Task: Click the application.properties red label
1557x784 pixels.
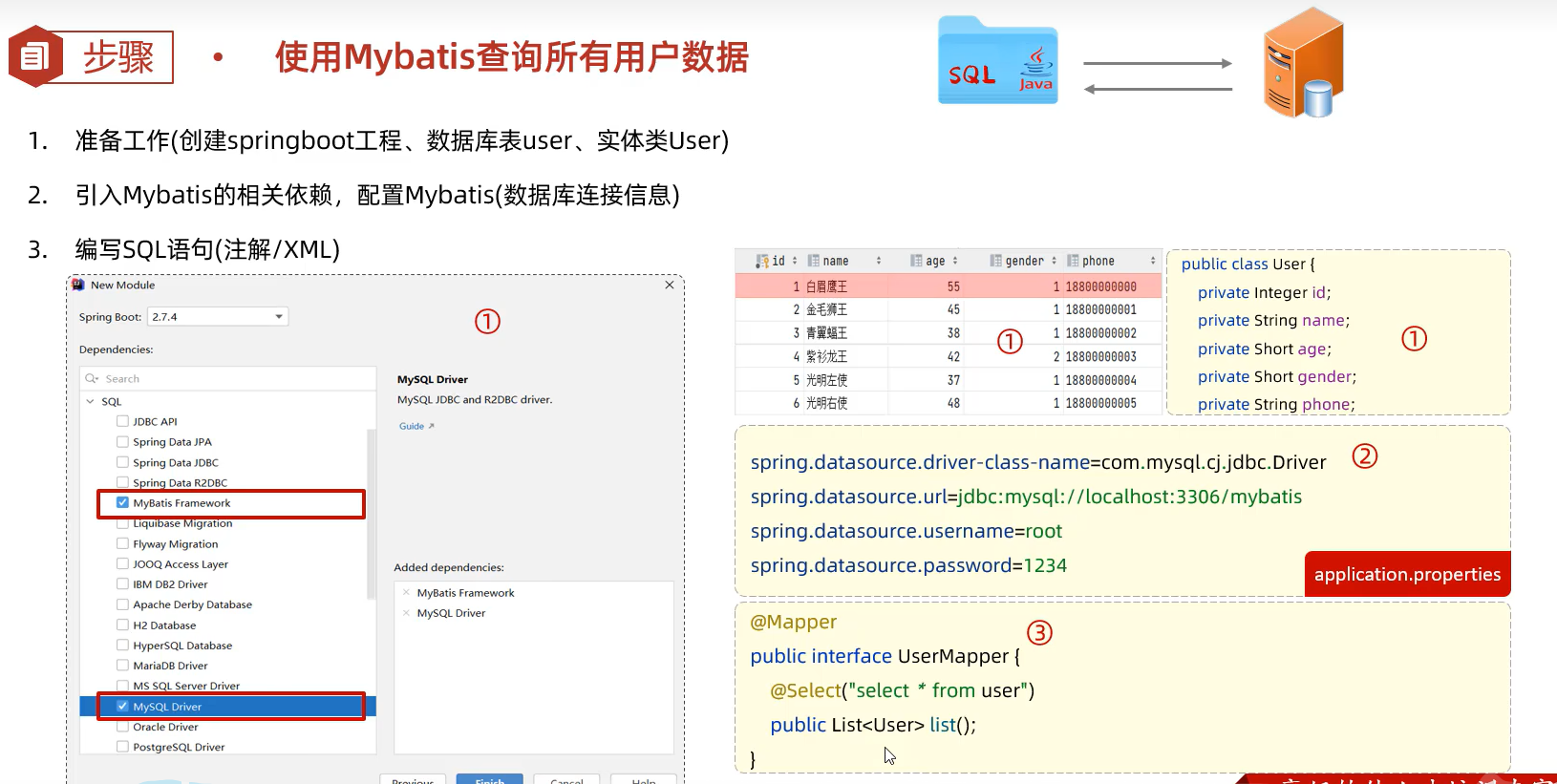Action: pyautogui.click(x=1407, y=574)
